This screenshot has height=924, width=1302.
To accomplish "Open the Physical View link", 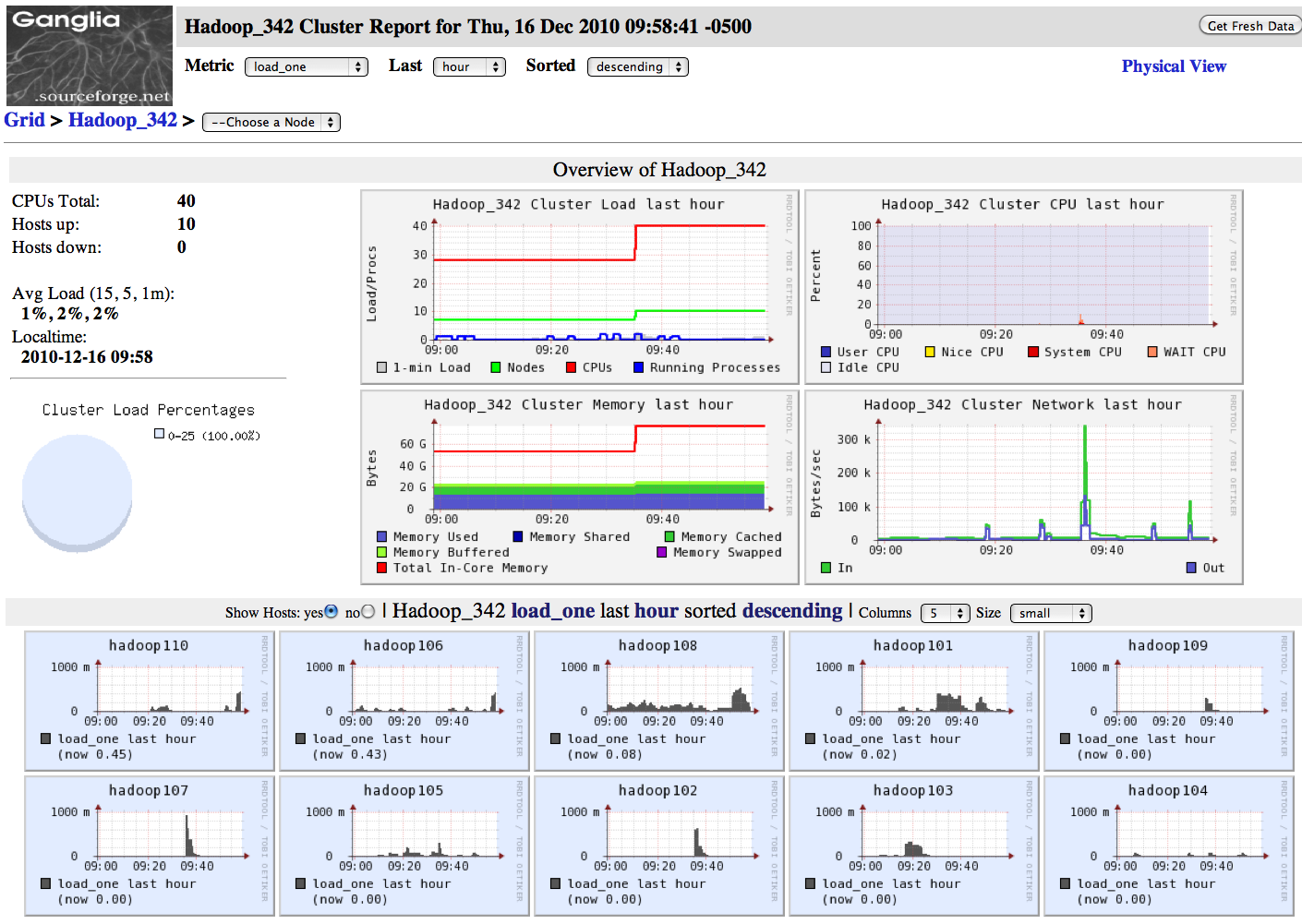I will [1174, 66].
